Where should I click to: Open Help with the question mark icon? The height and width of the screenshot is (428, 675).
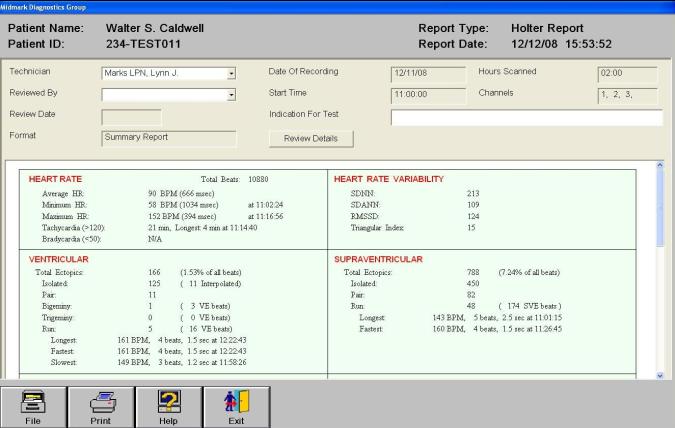click(x=168, y=407)
